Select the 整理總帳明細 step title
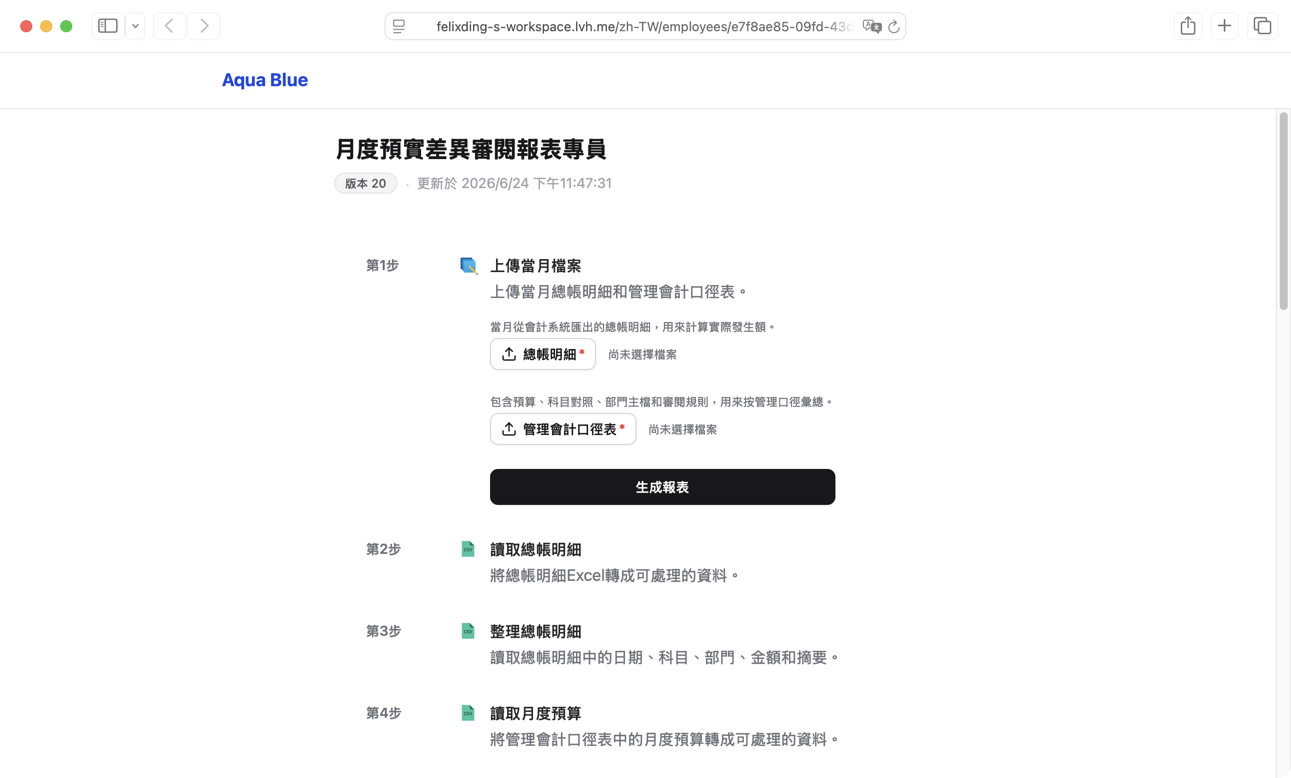Screen dimensions: 1291x778 click(x=535, y=632)
